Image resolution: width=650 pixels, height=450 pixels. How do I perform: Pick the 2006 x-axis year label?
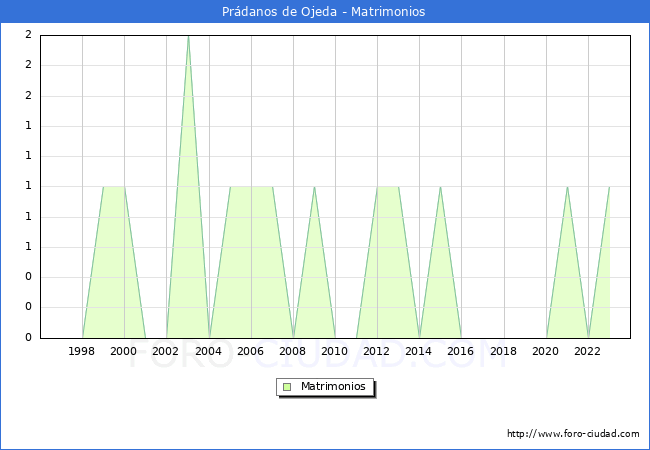251,351
